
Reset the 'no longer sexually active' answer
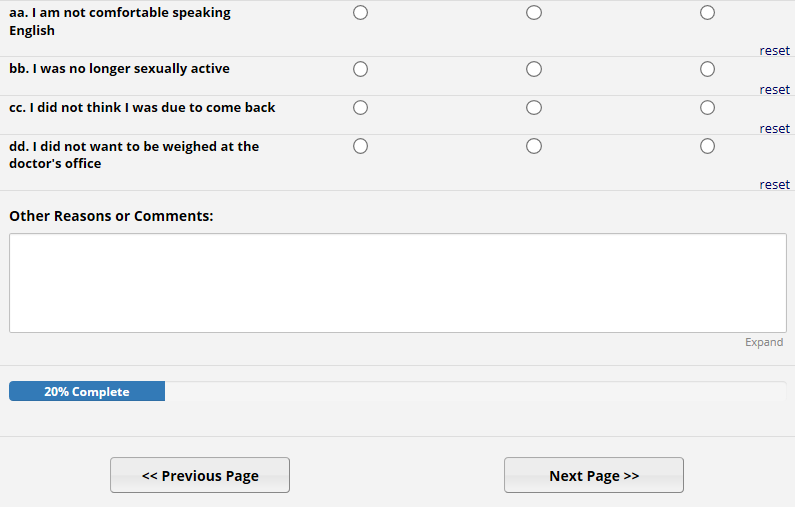(774, 90)
